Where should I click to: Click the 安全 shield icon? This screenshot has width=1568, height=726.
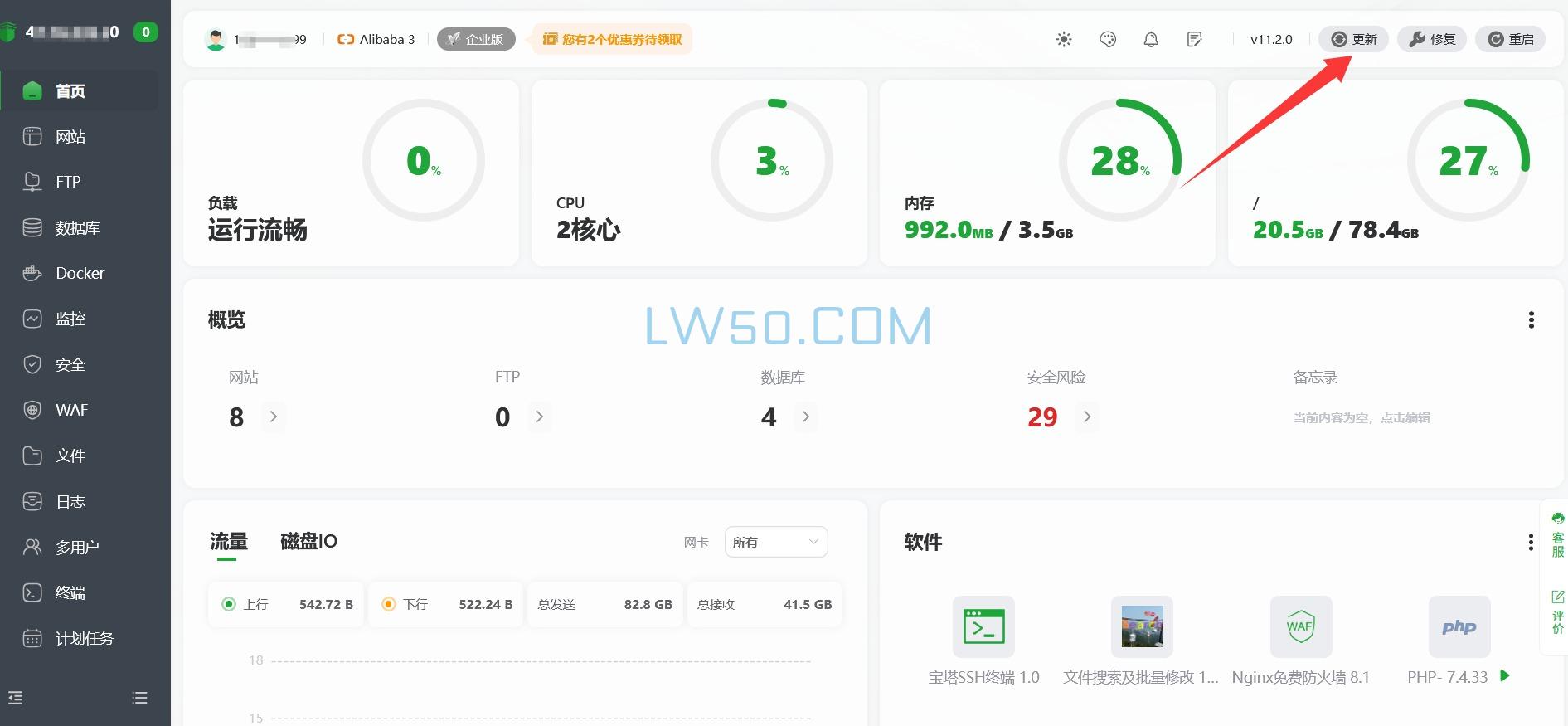click(32, 364)
